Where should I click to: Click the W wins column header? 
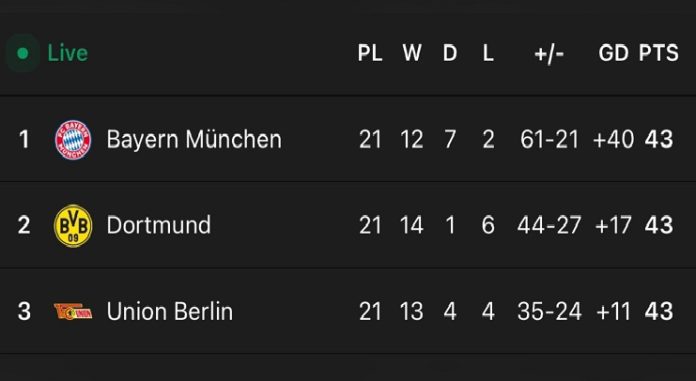(x=412, y=53)
